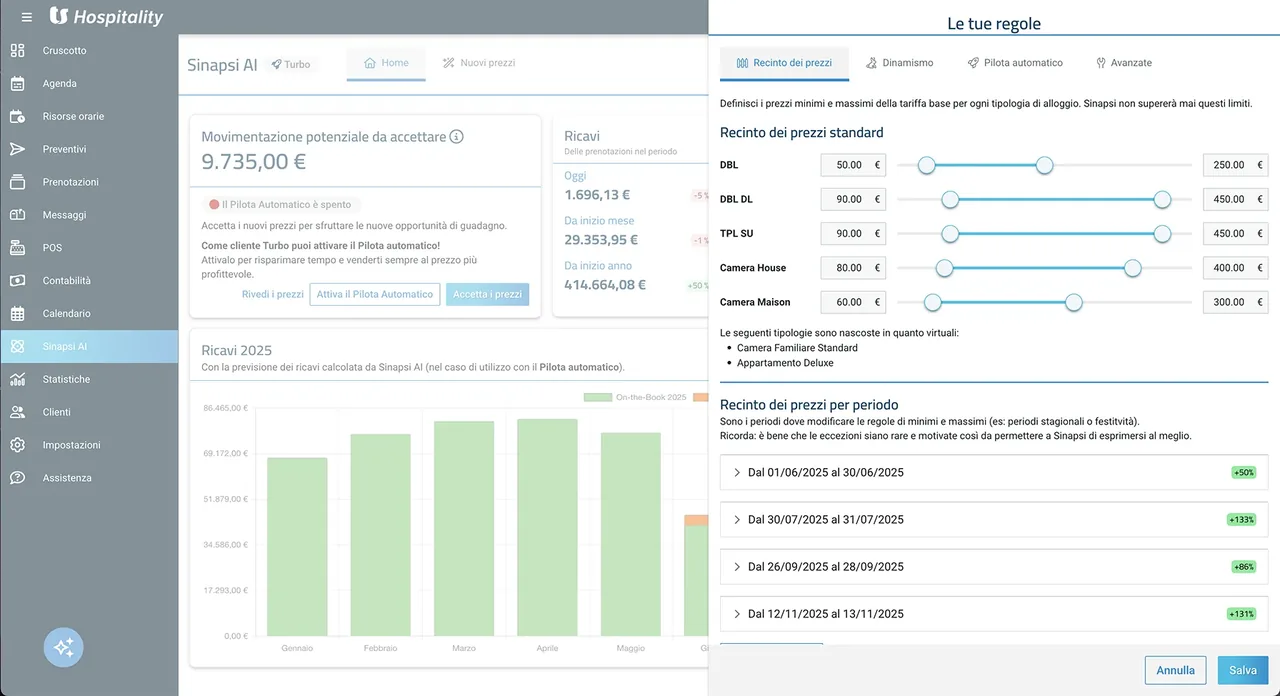Screen dimensions: 1280x696
Task: Click the Sinapsi AI atom icon
Action: pyautogui.click(x=17, y=347)
